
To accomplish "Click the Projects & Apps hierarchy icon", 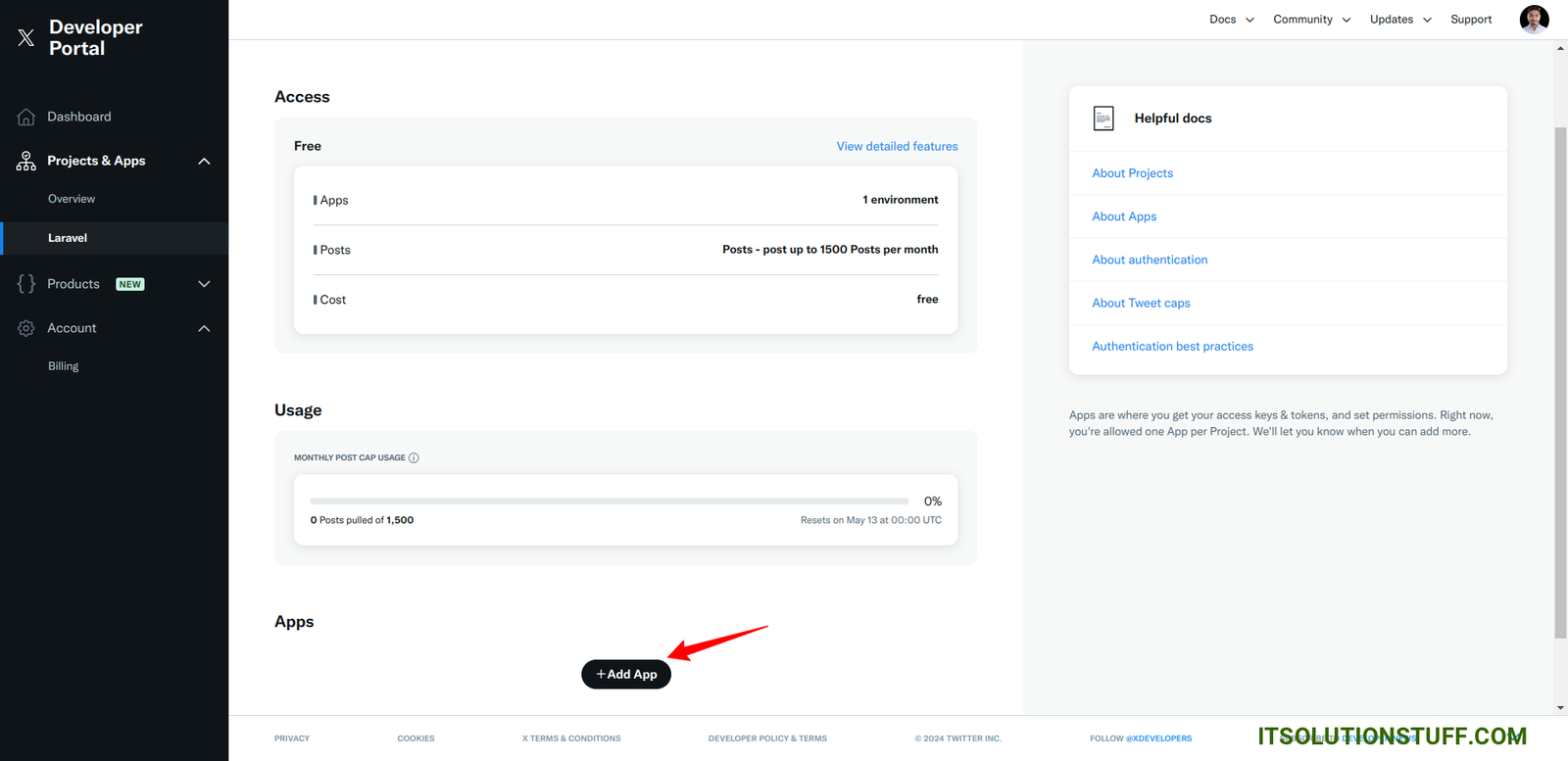I will coord(26,162).
